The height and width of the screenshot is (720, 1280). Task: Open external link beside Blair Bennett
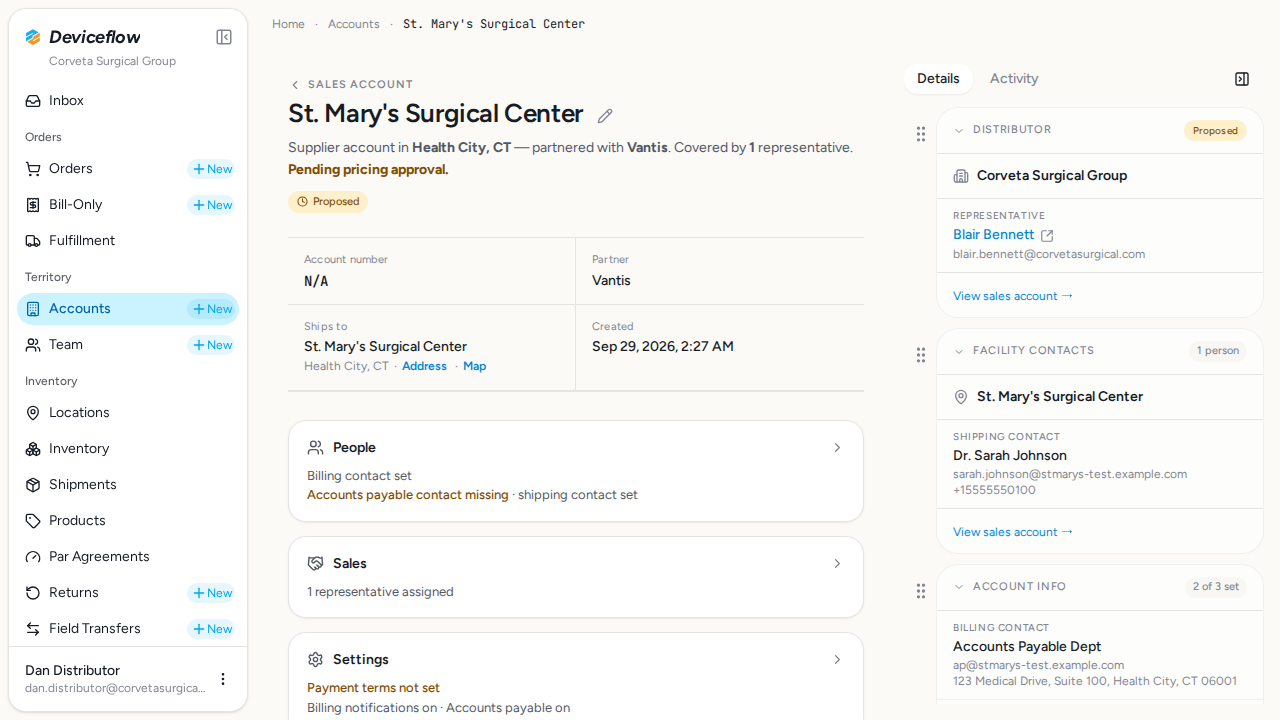[1047, 236]
